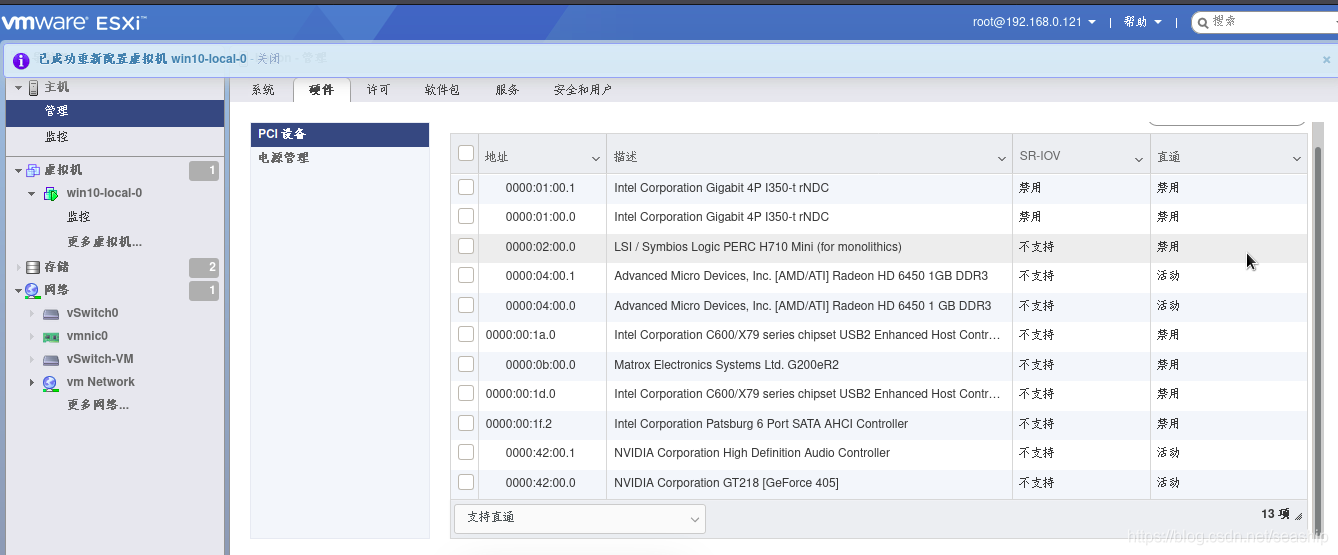Check the box for device 0000:01:00.0
1338x555 pixels.
[466, 216]
